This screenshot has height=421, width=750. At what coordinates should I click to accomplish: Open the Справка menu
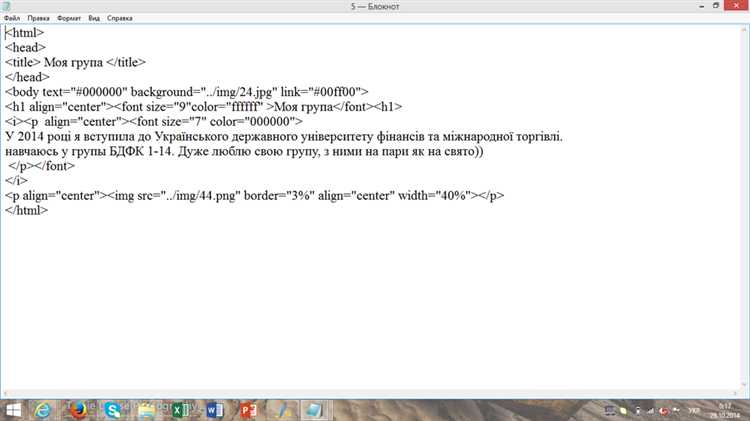[x=120, y=18]
